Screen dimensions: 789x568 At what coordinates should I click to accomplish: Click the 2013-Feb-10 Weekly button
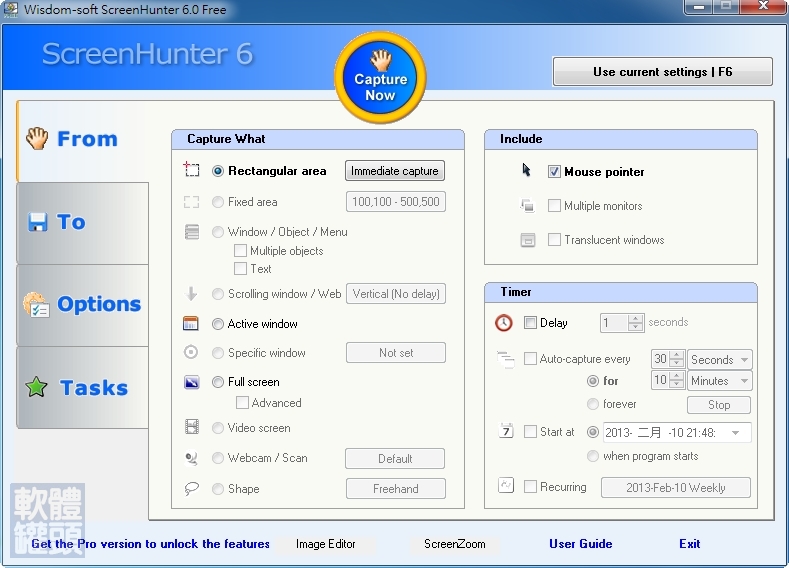[676, 488]
